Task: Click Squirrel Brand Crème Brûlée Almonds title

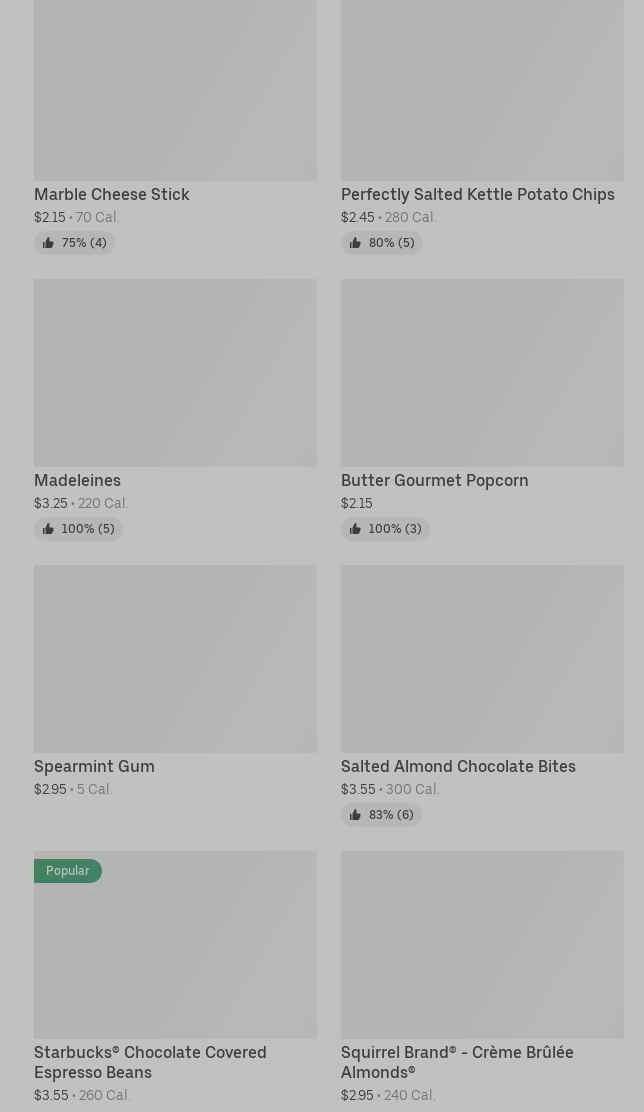Action: click(x=457, y=1062)
